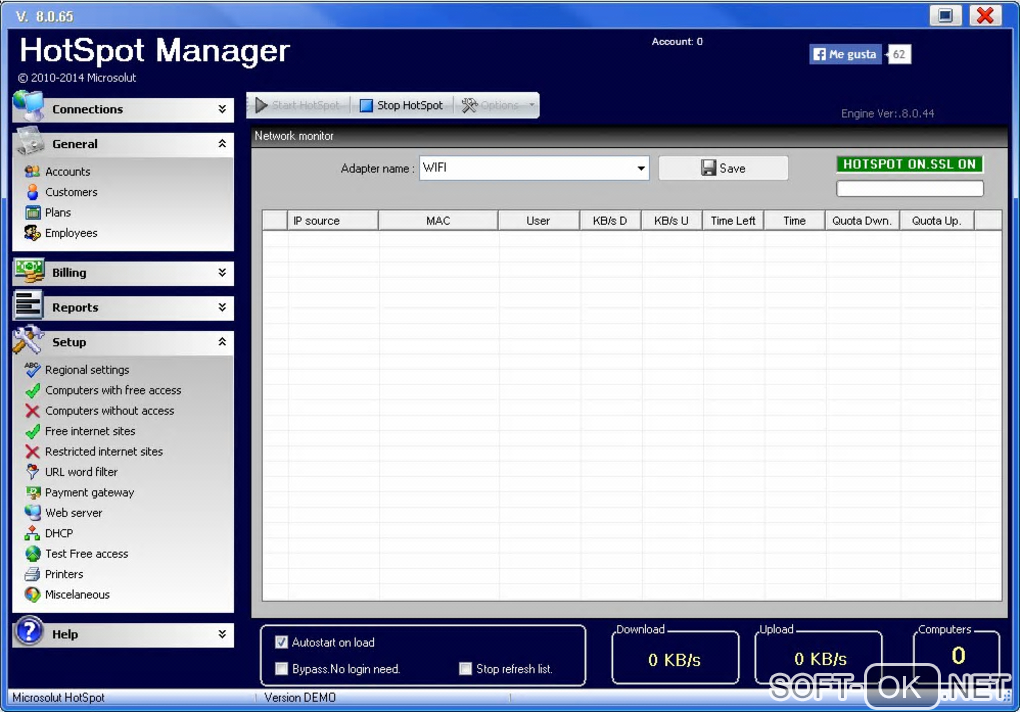The width and height of the screenshot is (1020, 712).
Task: Select Regional settings entry
Action: pyautogui.click(x=87, y=369)
